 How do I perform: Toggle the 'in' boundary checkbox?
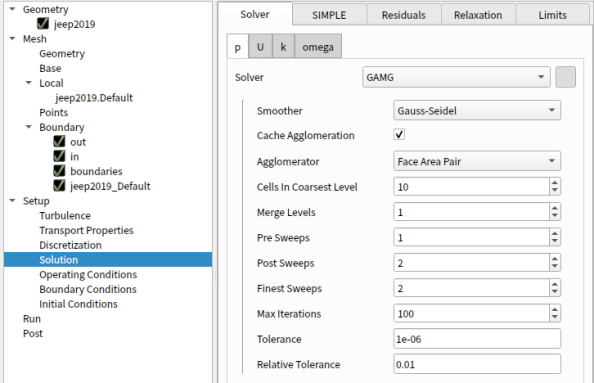tap(59, 156)
